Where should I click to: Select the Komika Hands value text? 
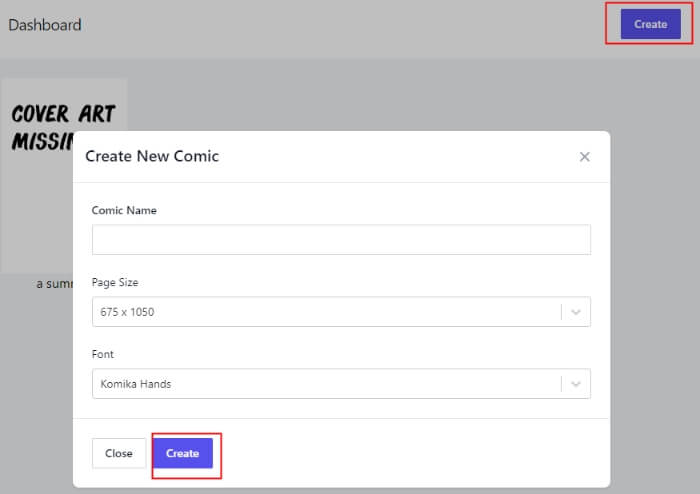(x=136, y=384)
